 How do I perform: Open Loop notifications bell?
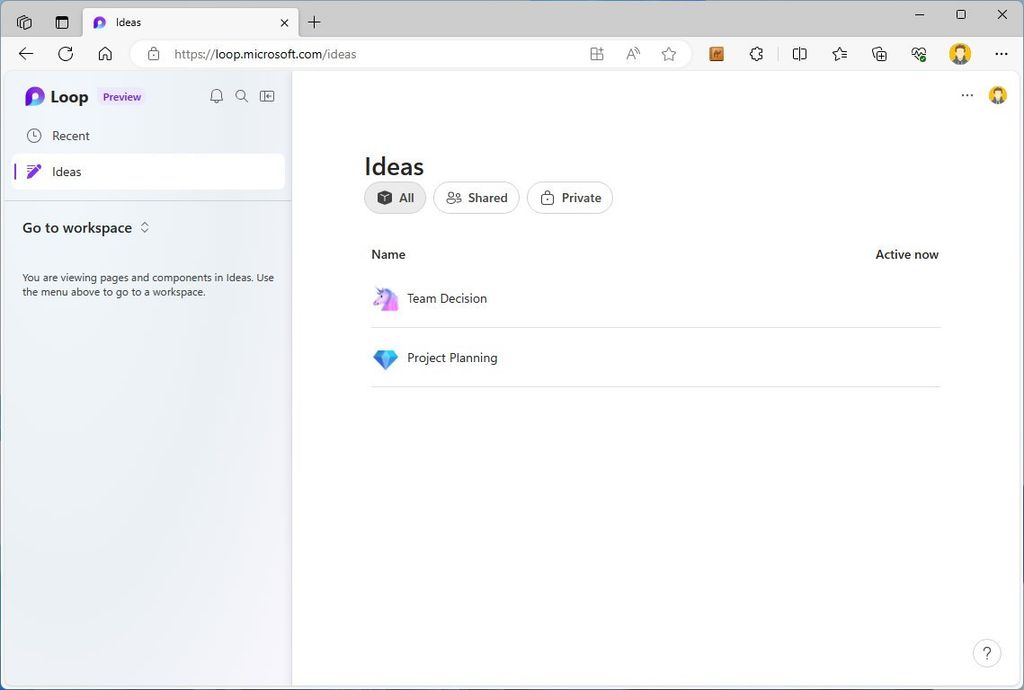tap(216, 95)
